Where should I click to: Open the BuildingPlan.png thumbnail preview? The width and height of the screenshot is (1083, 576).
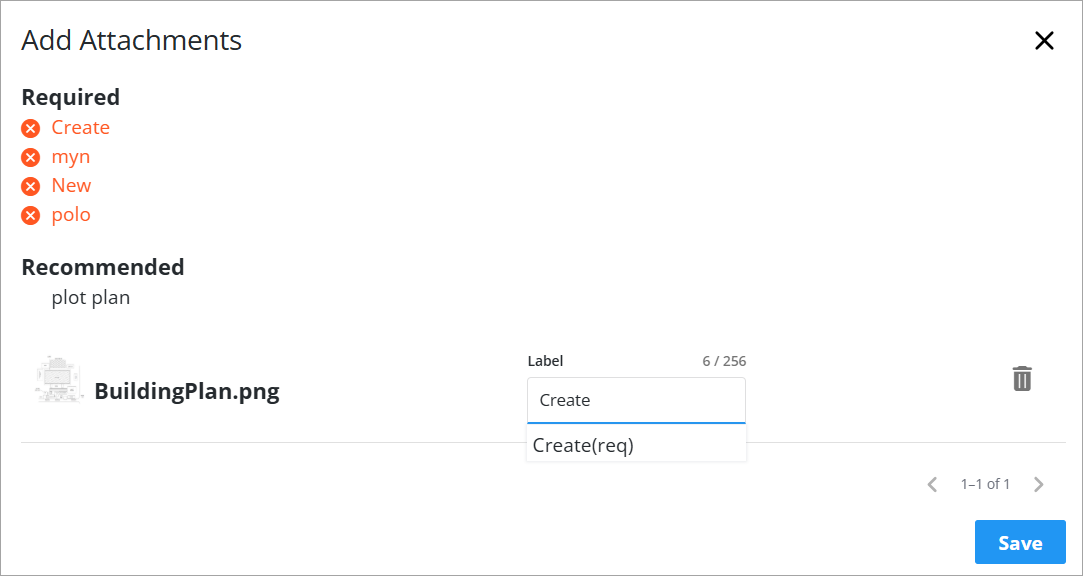(57, 380)
